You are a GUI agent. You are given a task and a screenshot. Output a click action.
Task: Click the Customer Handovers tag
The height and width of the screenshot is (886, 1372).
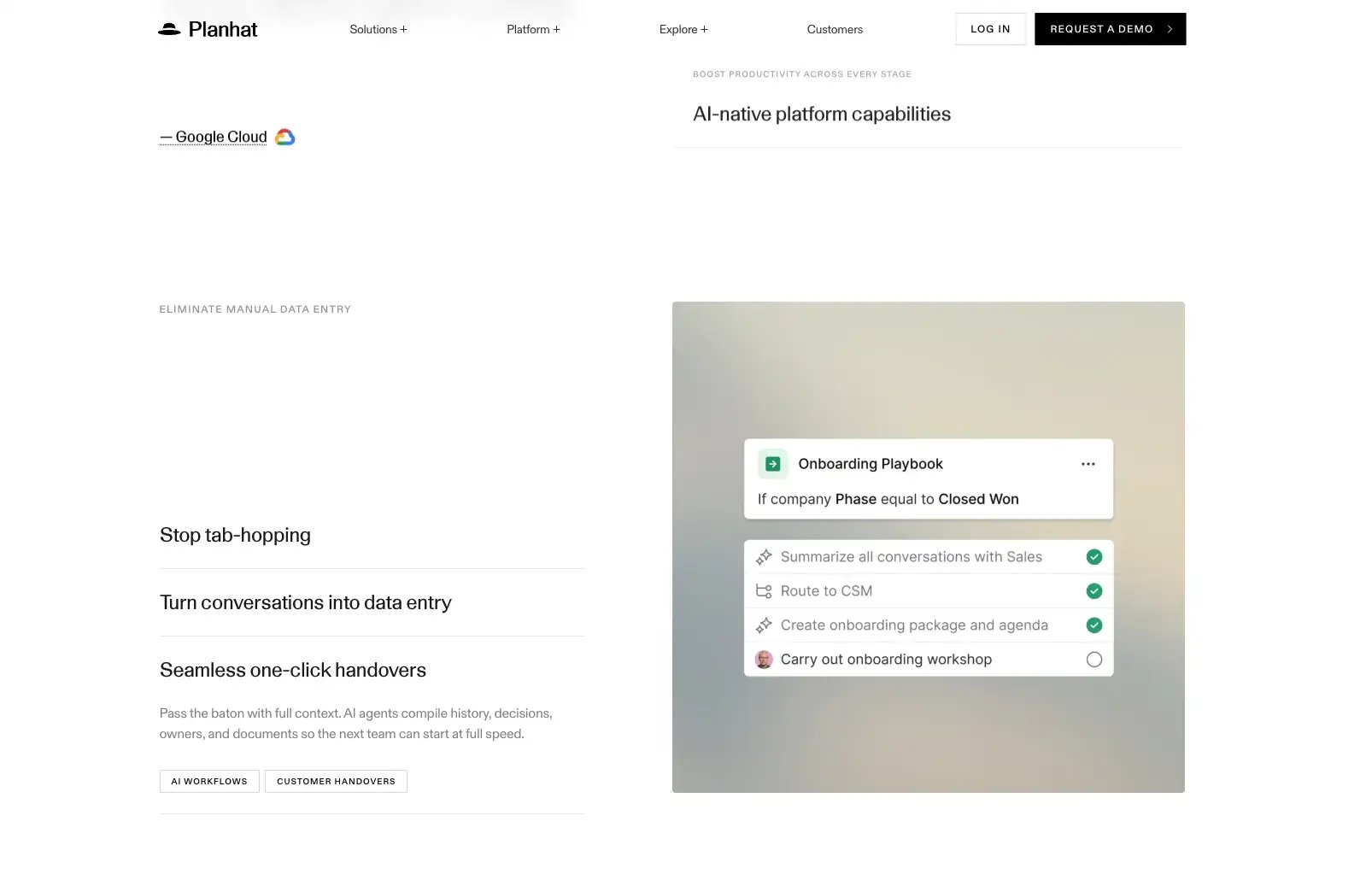point(336,781)
